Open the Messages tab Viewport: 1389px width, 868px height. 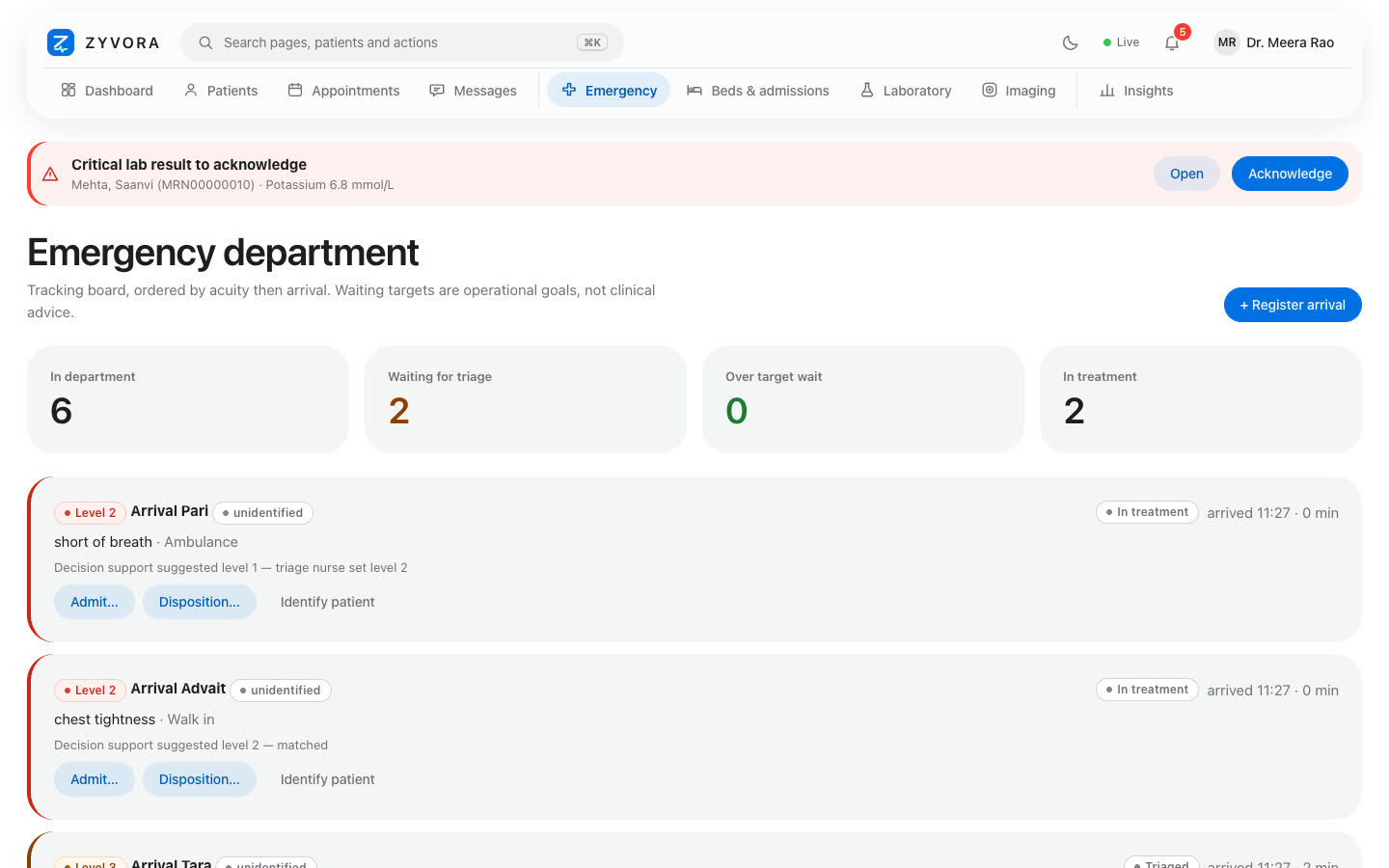point(473,90)
